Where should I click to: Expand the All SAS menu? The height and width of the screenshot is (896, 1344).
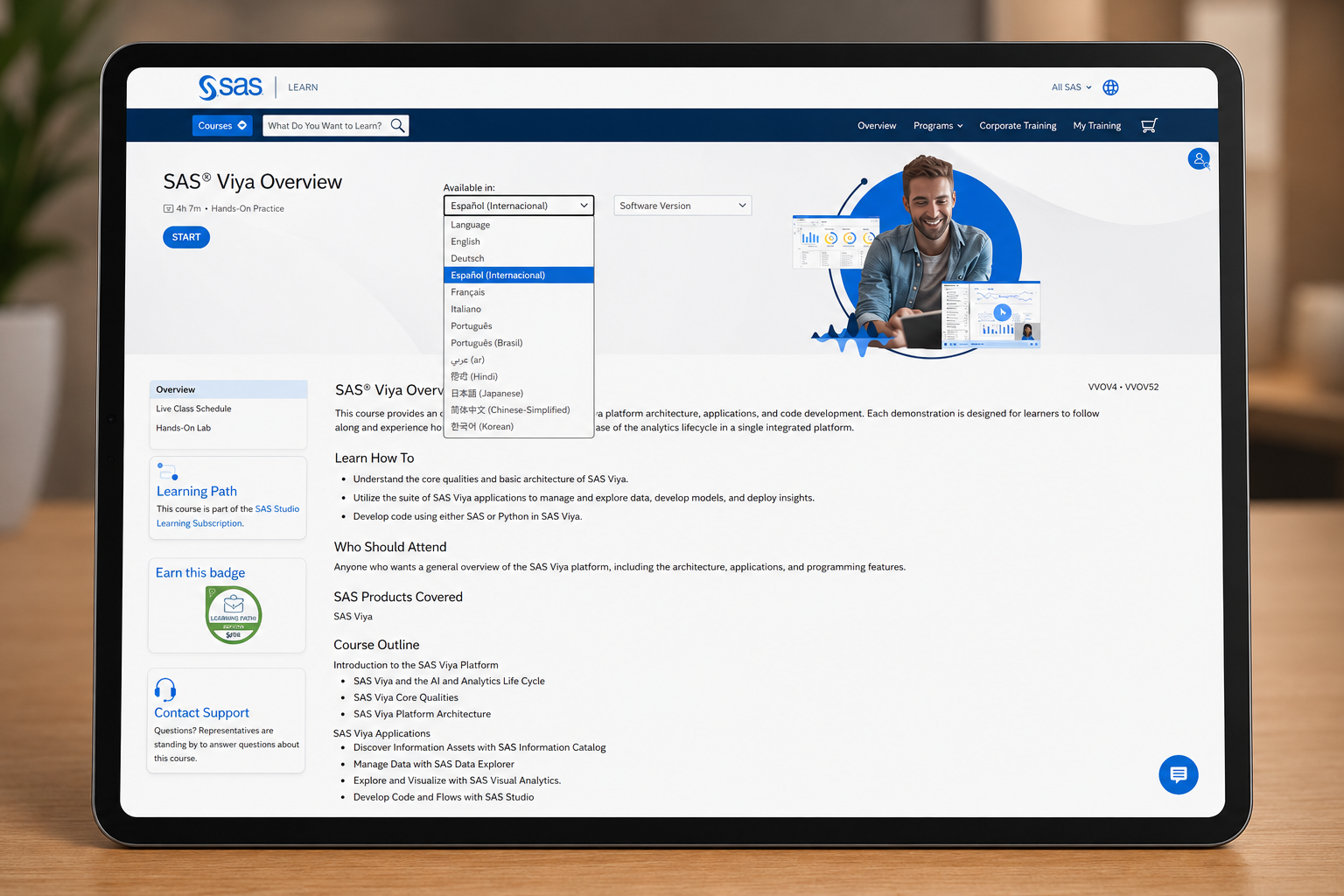click(1071, 87)
